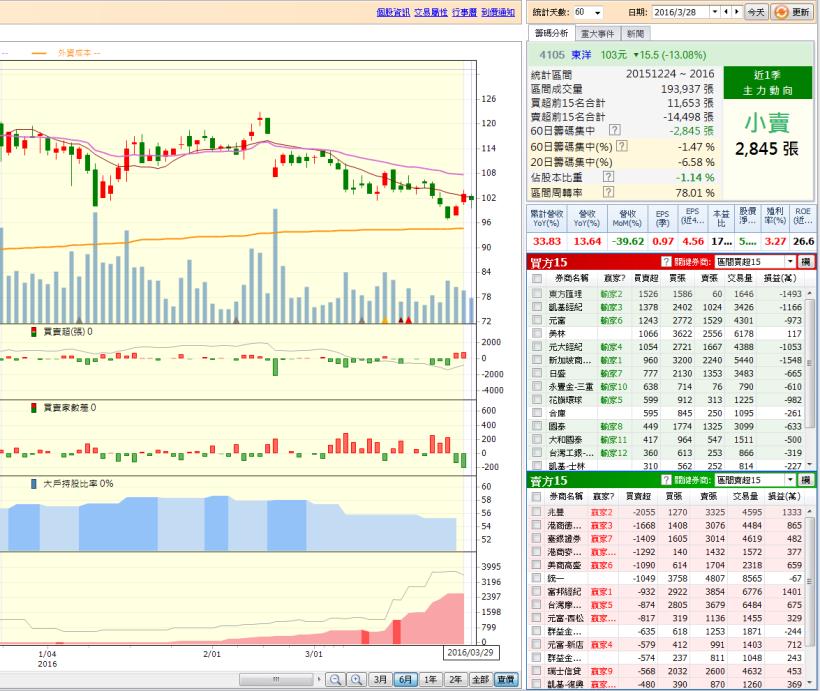Open the 個股資訊 link
The height and width of the screenshot is (691, 820).
(x=393, y=12)
